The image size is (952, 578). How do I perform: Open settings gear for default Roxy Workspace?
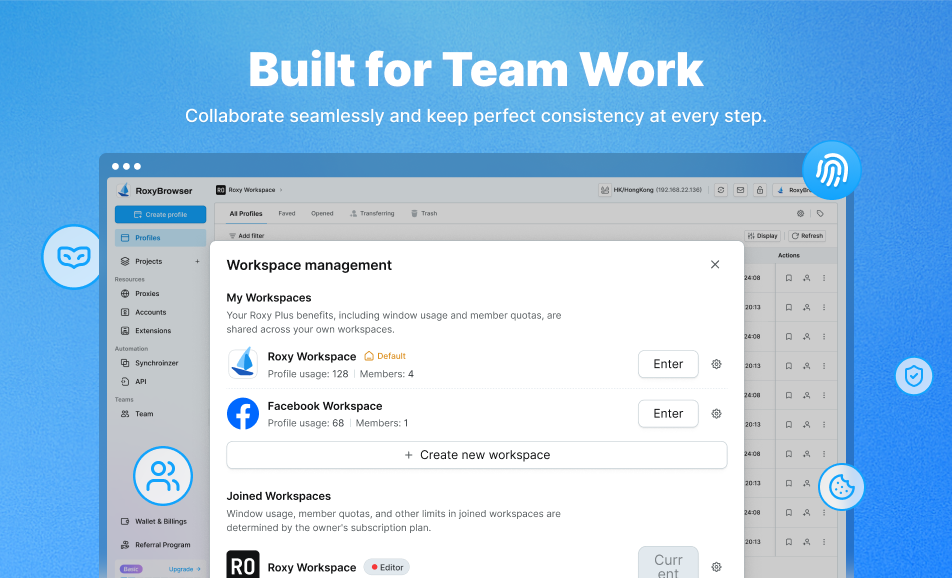(716, 364)
